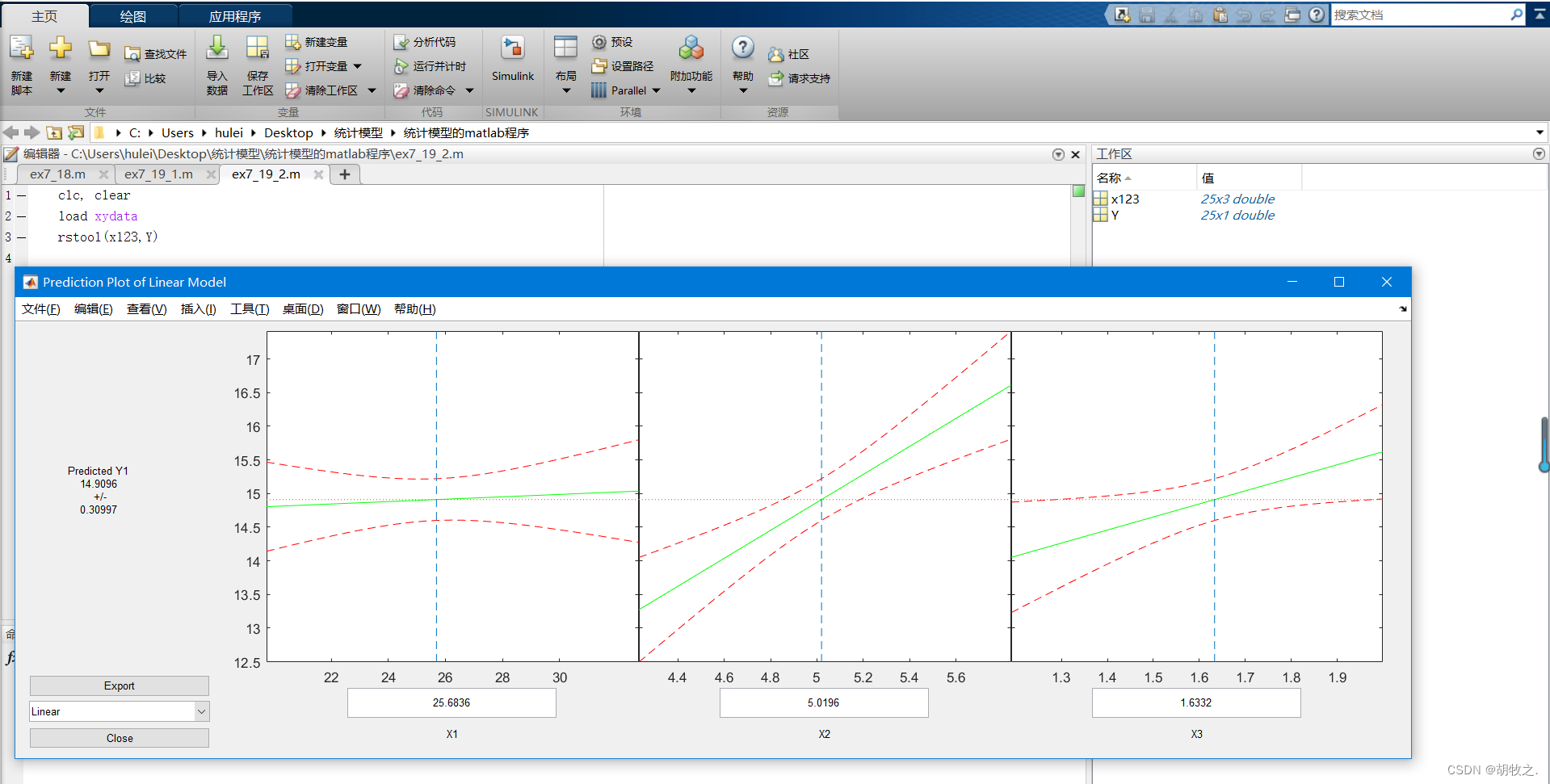Click the up-one-folder icon
Screen dimensions: 1550x784
pyautogui.click(x=54, y=132)
